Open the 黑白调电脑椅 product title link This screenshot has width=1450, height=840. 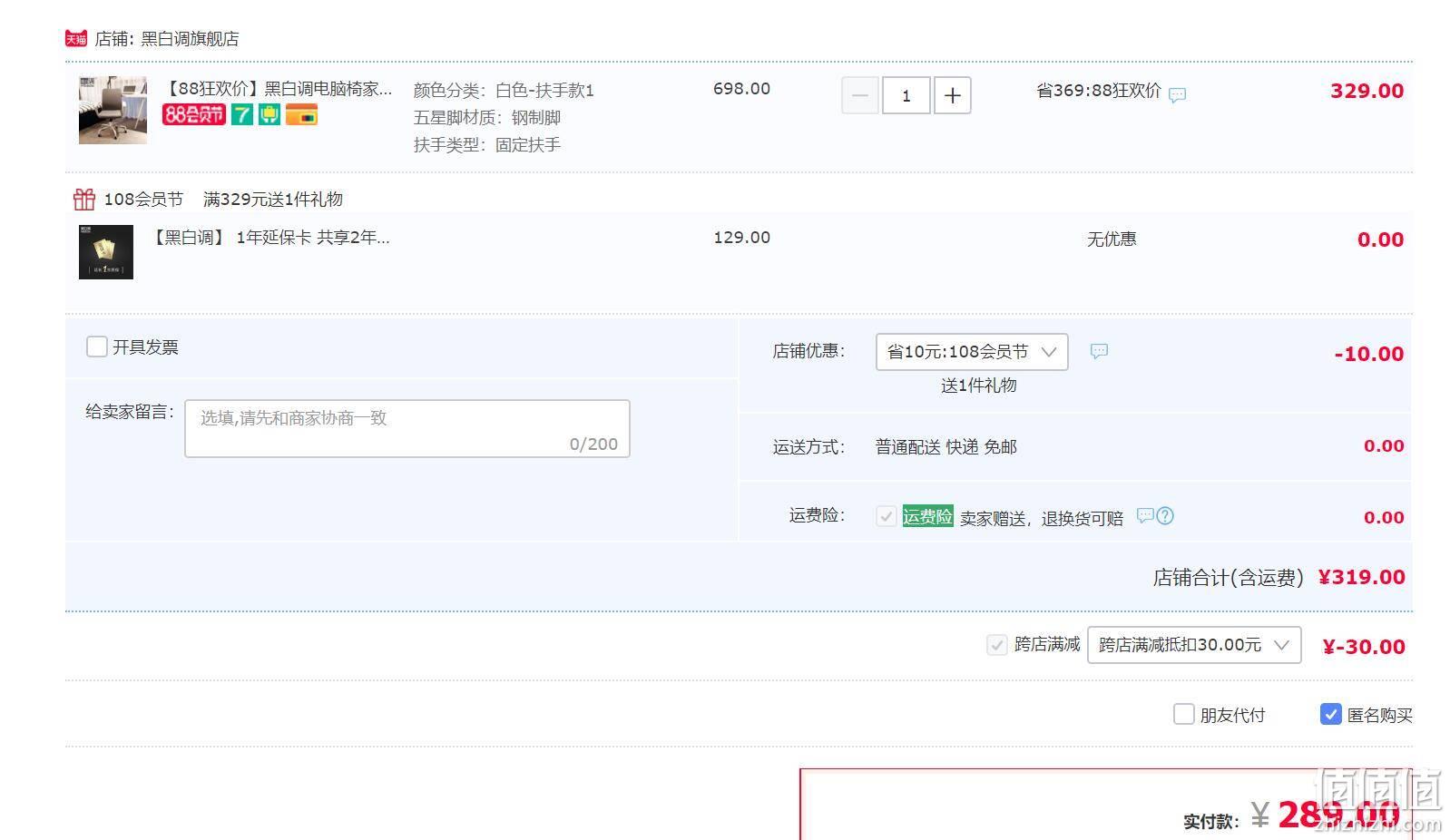(x=278, y=89)
